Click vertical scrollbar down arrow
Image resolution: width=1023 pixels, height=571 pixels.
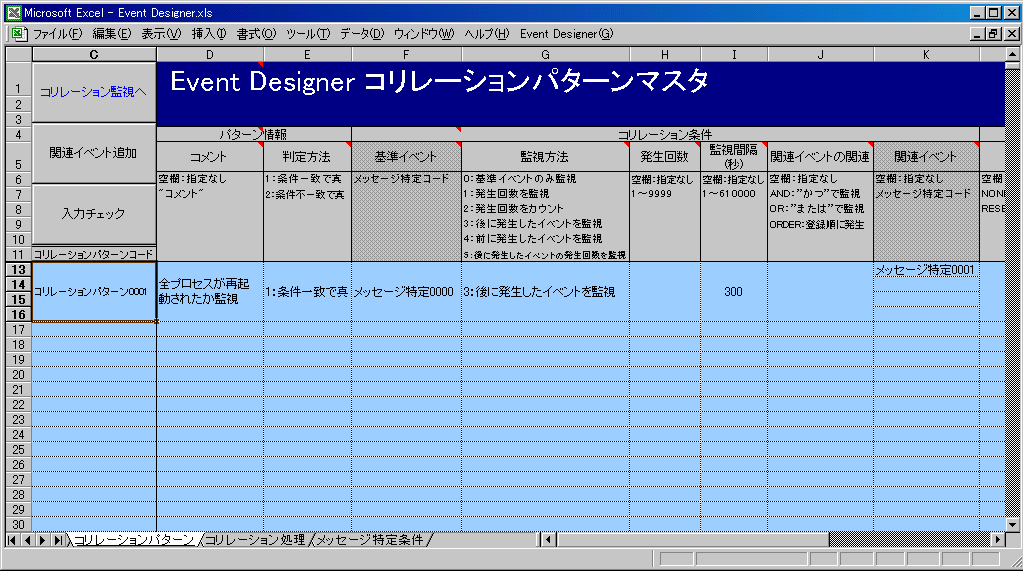pos(1012,525)
